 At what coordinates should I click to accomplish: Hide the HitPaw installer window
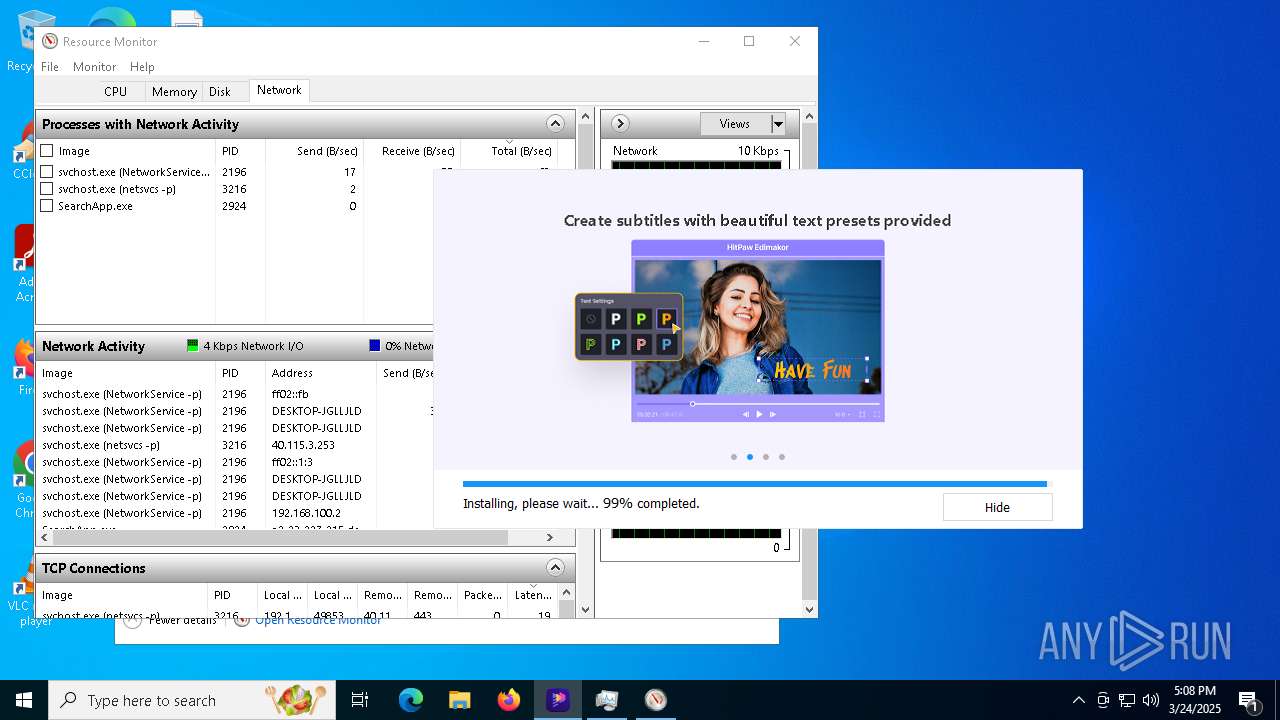coord(997,507)
